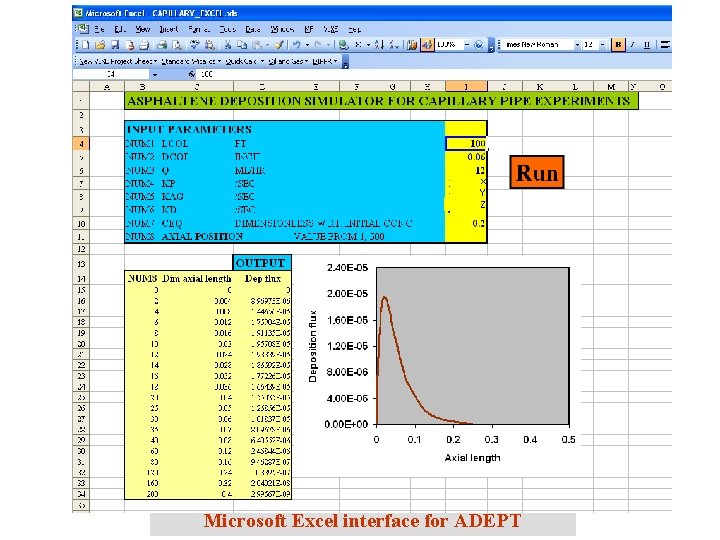The image size is (720, 540).
Task: Select column K header
Action: point(540,86)
